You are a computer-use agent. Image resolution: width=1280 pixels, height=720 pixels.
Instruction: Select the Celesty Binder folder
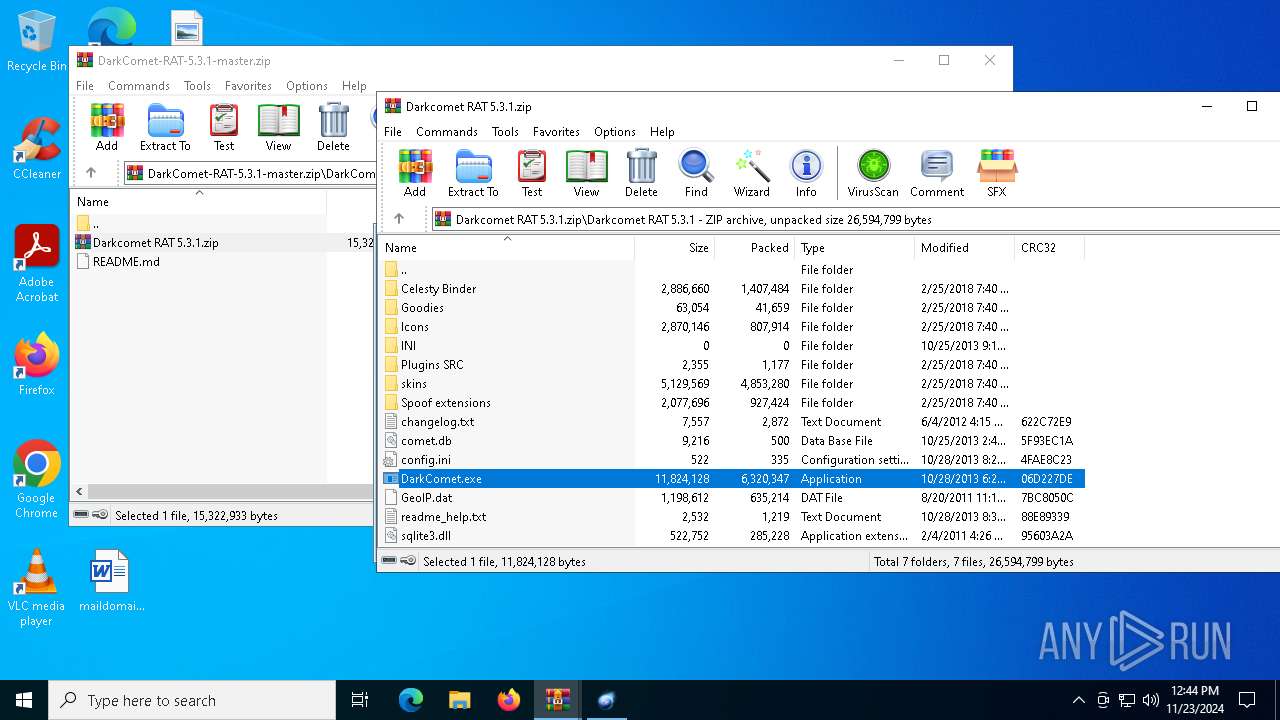click(x=438, y=288)
